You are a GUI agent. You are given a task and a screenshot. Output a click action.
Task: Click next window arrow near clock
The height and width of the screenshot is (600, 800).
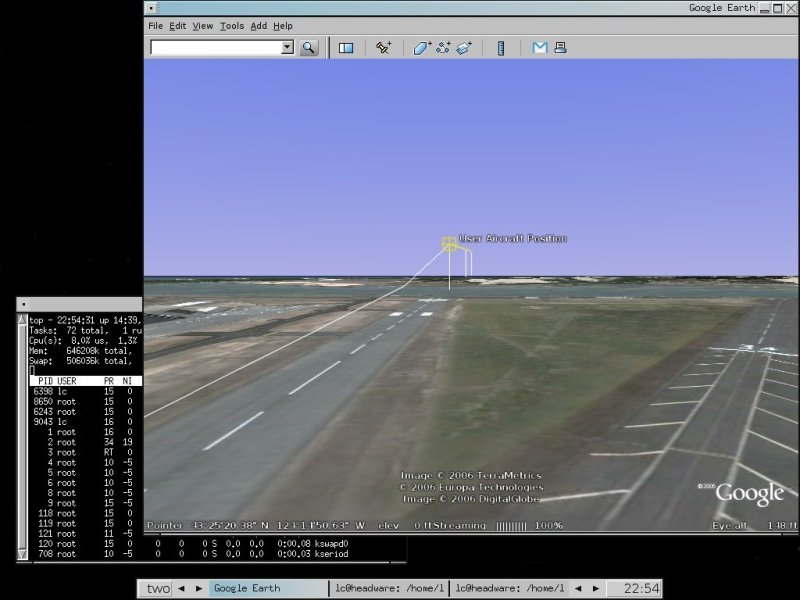(595, 589)
